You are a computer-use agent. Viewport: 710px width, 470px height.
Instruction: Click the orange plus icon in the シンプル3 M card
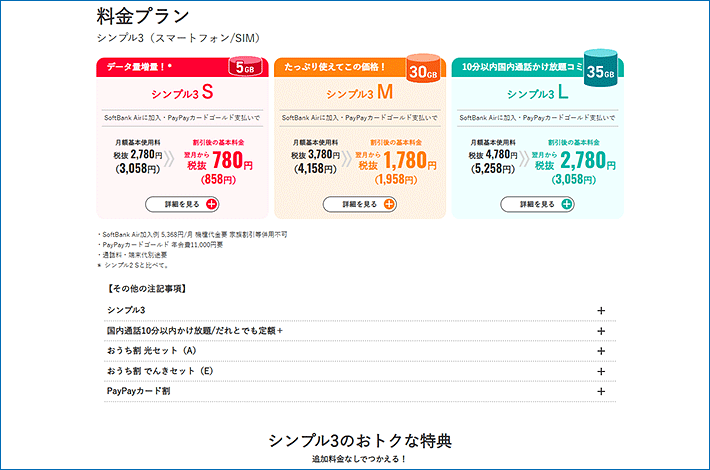(x=389, y=204)
